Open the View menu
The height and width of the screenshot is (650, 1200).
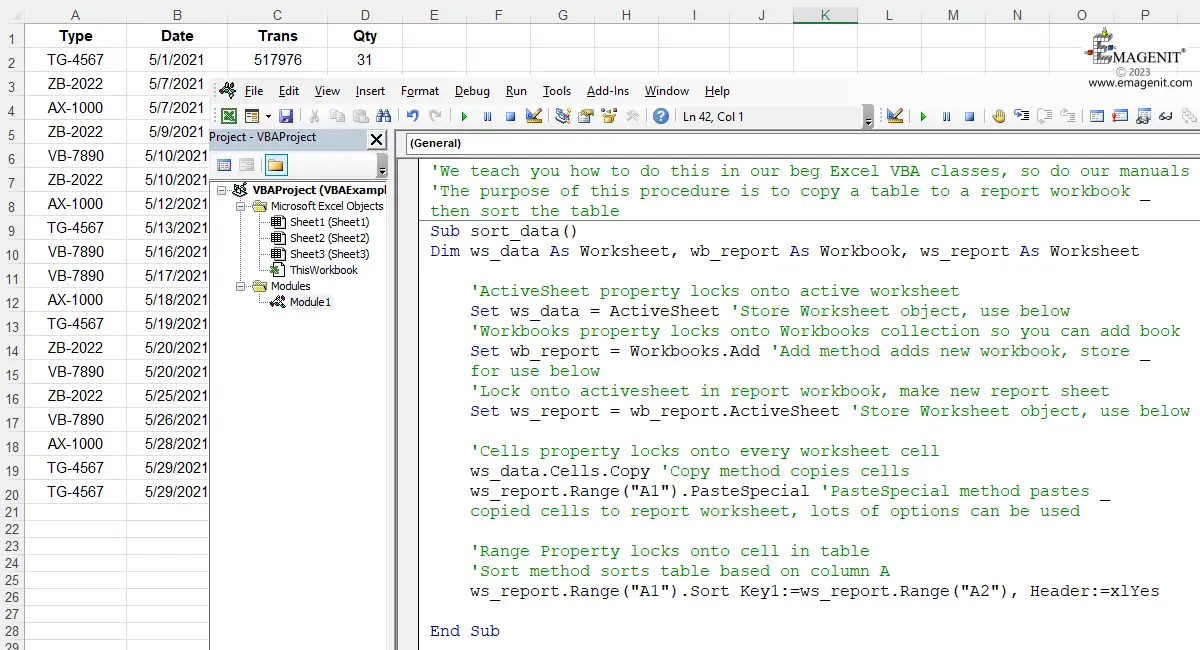[327, 91]
